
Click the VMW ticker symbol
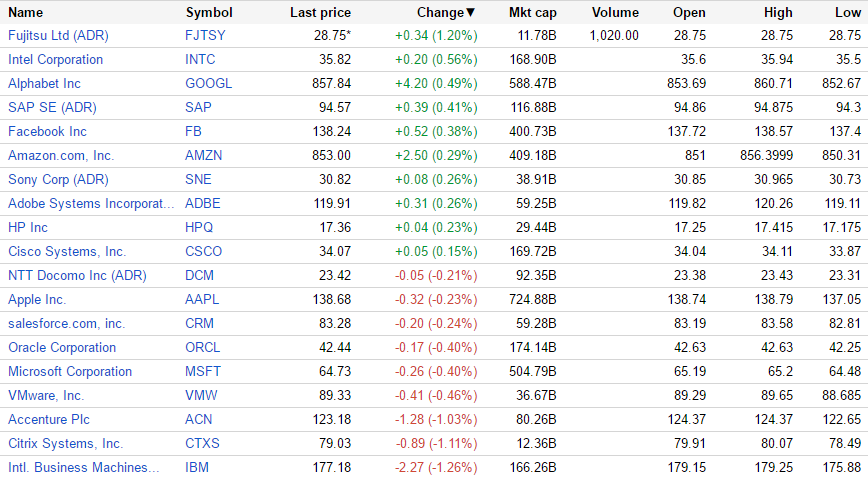click(x=202, y=395)
